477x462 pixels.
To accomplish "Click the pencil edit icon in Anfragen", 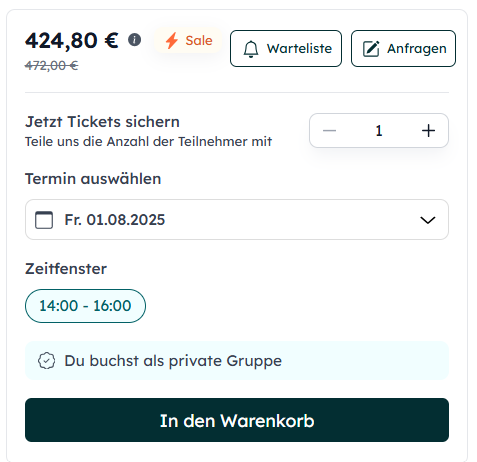I will tap(371, 49).
